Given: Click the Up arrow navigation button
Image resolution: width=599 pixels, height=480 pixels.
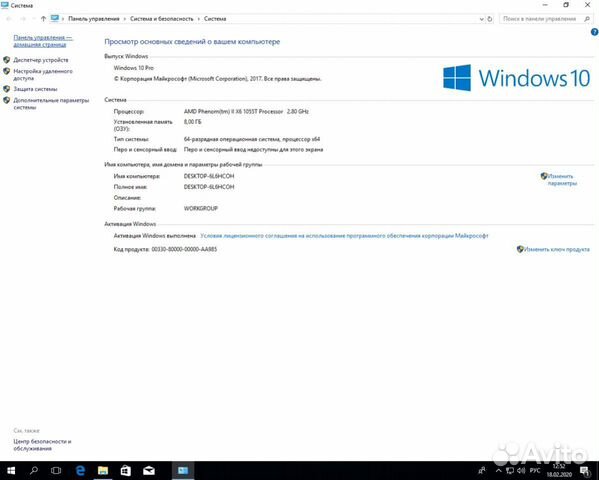Looking at the screenshot, I should (x=43, y=19).
